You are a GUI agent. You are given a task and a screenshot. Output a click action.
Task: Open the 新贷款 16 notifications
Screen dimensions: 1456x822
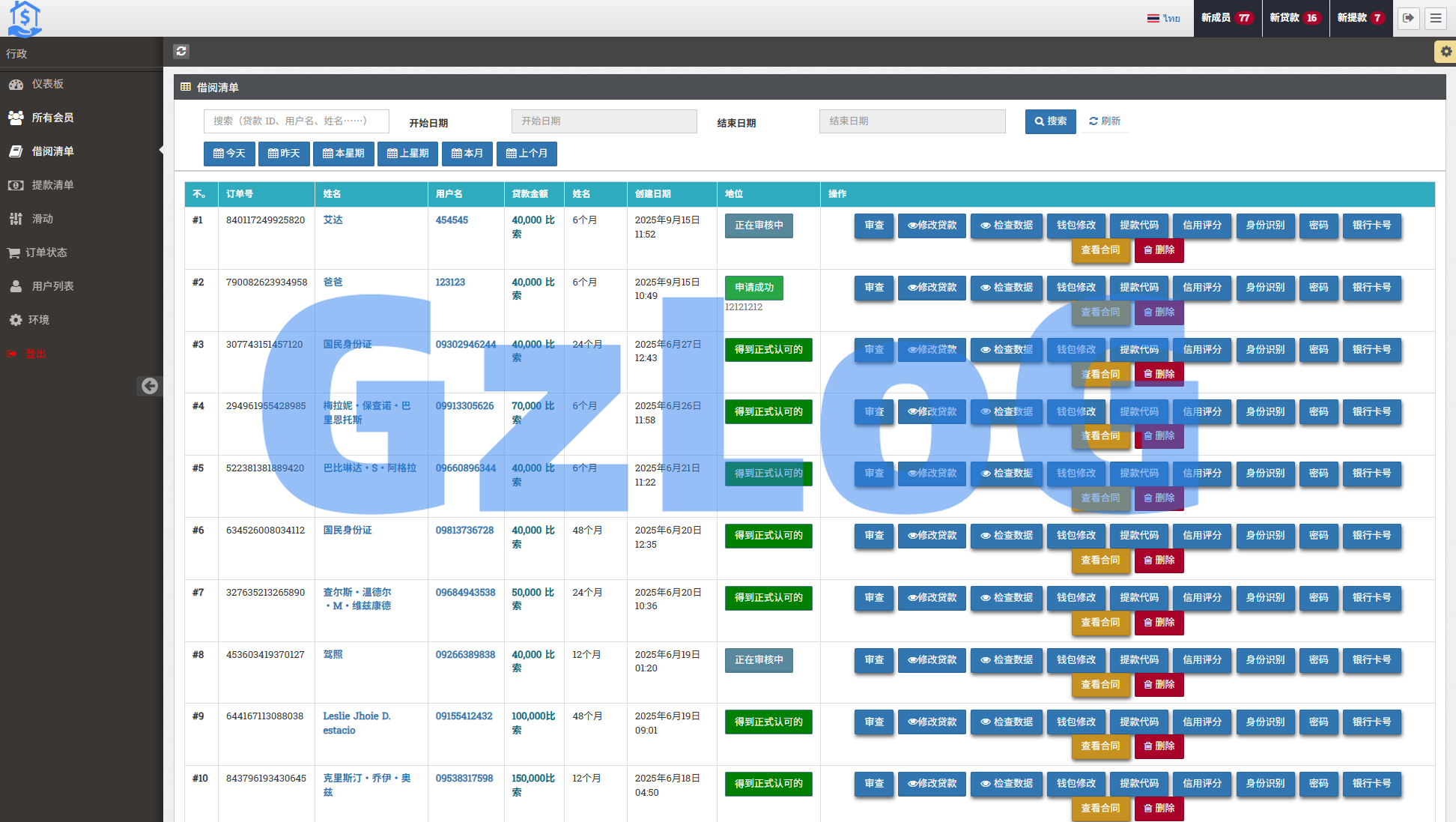click(1295, 18)
